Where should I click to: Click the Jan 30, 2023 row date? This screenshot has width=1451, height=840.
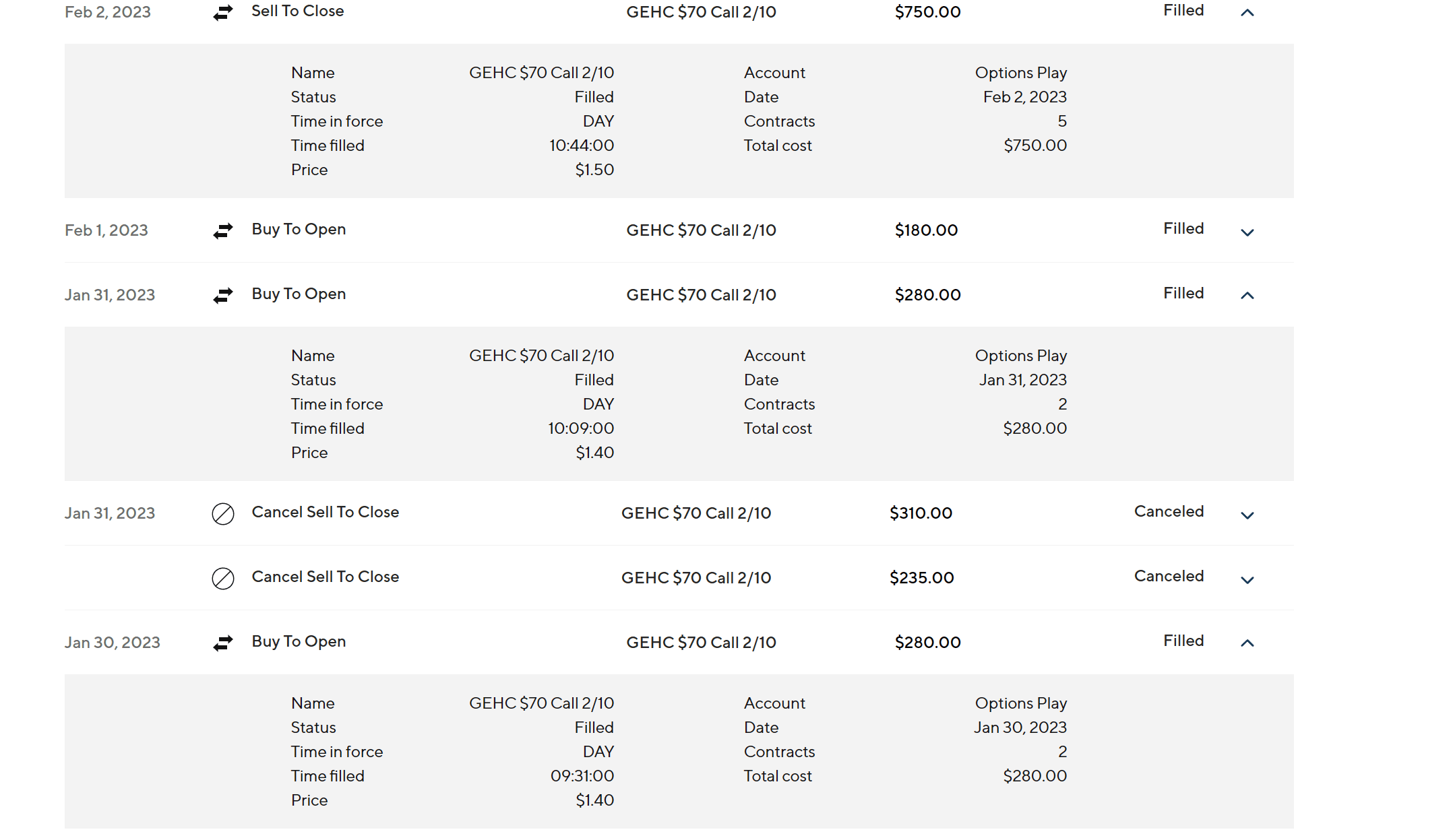pyautogui.click(x=113, y=643)
